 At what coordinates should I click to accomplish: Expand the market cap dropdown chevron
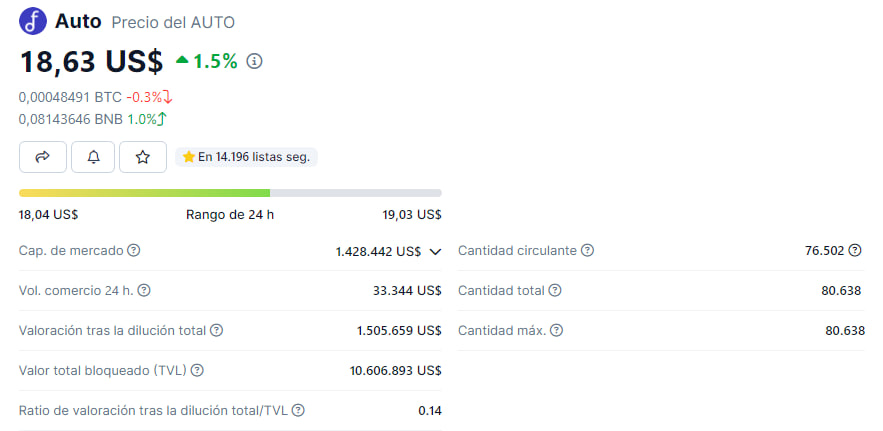pyautogui.click(x=435, y=252)
